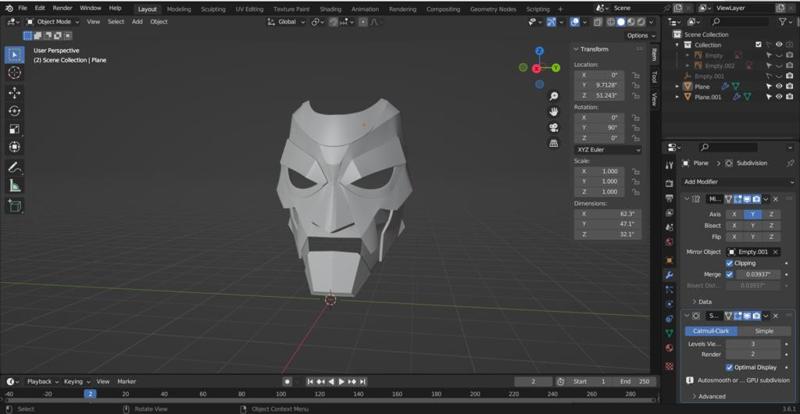This screenshot has width=800, height=414.
Task: Enable Bisect Z toggle
Action: 771,225
